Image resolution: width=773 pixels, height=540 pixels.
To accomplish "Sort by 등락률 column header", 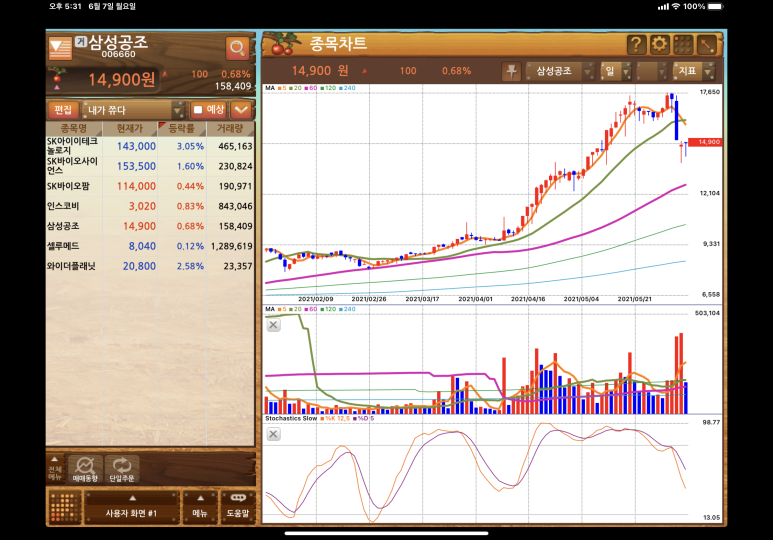I will click(181, 129).
